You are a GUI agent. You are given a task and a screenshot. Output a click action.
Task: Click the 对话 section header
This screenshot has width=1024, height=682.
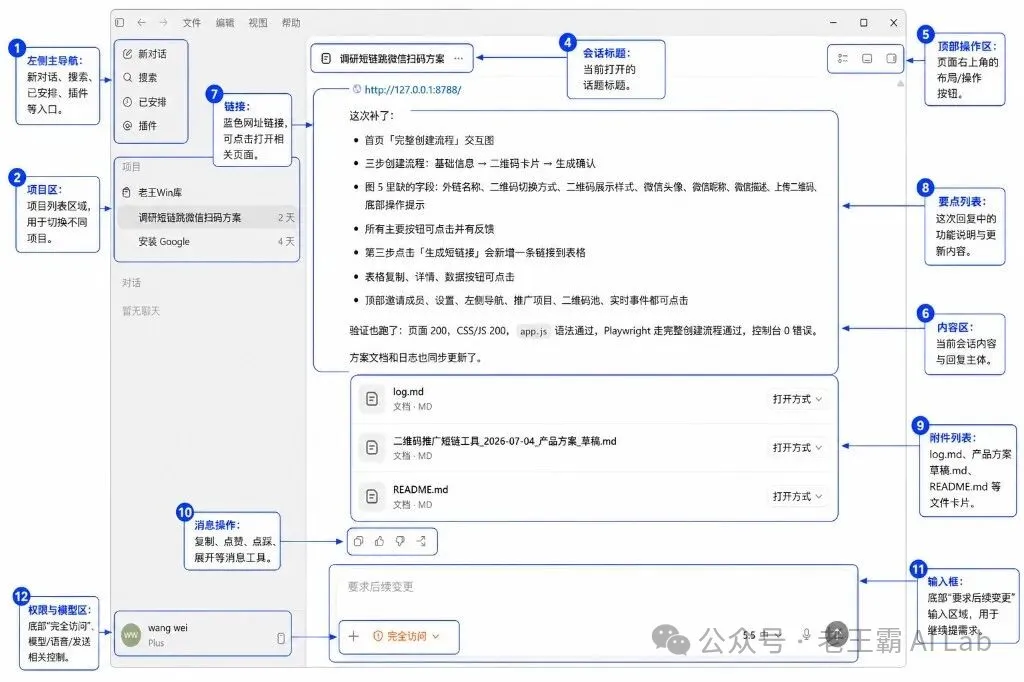point(131,283)
